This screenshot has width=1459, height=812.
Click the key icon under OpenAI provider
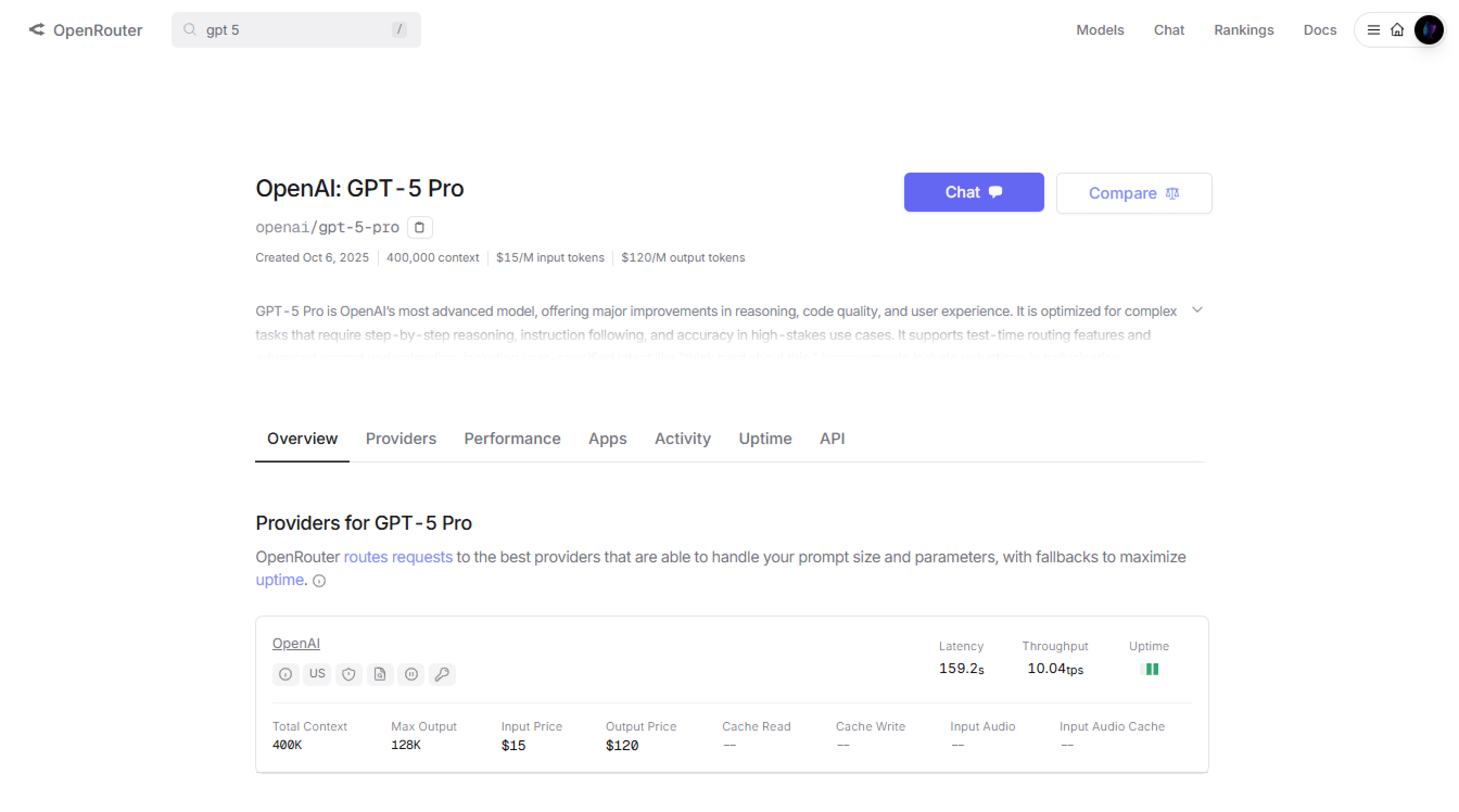pyautogui.click(x=442, y=674)
